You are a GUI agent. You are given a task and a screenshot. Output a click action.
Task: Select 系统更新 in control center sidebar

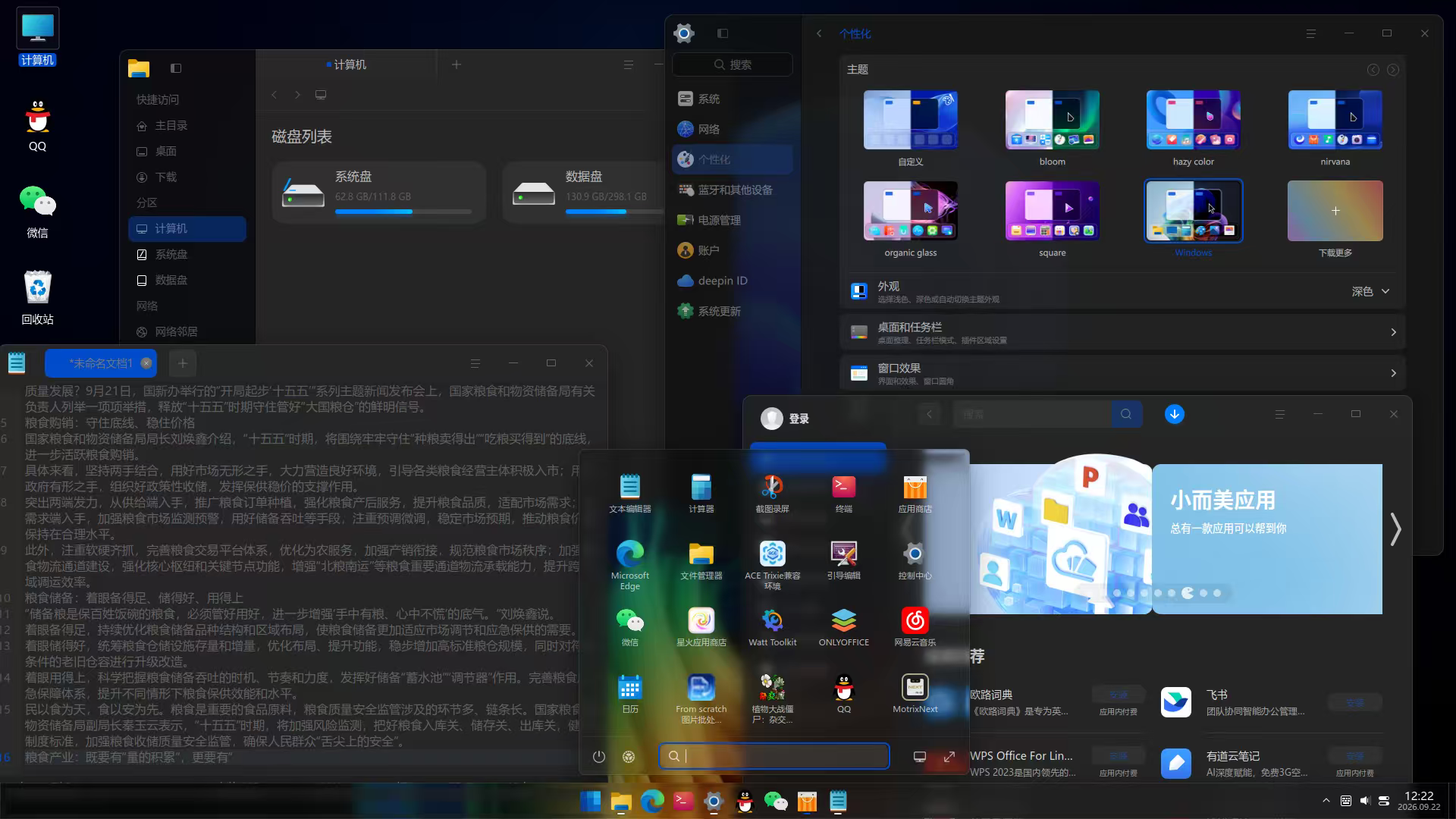click(733, 311)
